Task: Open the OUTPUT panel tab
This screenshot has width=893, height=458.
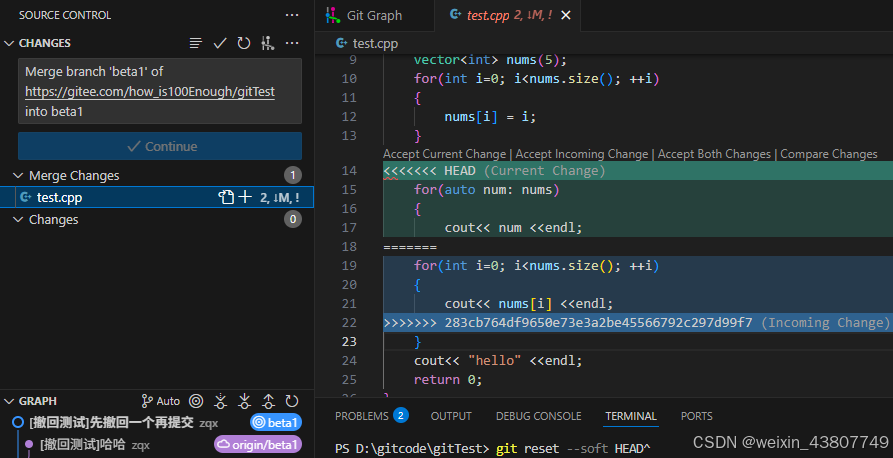Action: tap(451, 416)
